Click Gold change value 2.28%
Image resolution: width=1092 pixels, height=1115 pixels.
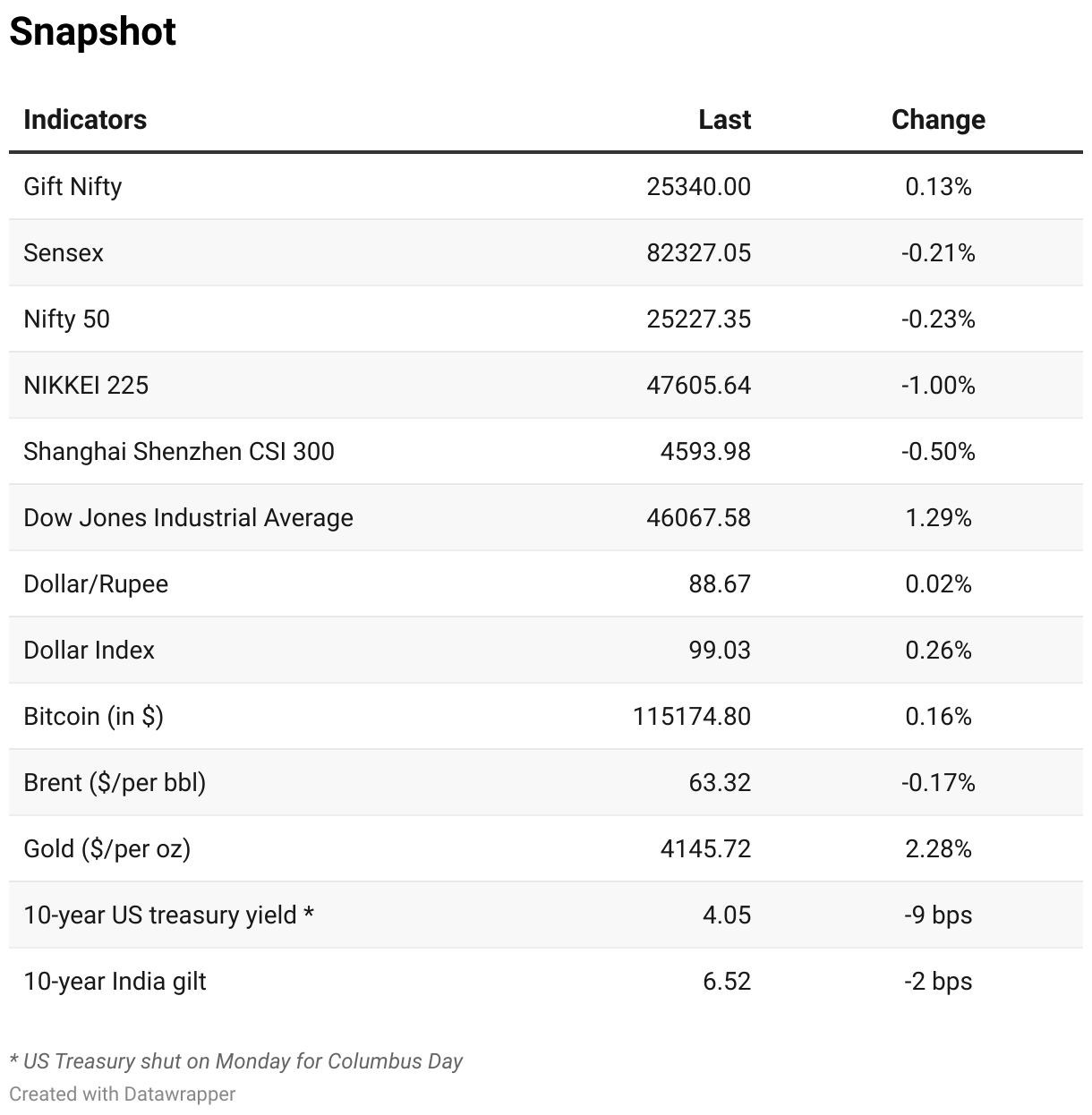coord(938,849)
